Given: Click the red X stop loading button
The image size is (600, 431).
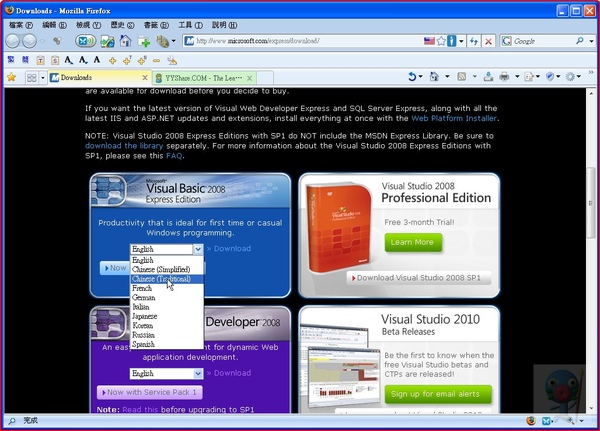Looking at the screenshot, I should (488, 41).
